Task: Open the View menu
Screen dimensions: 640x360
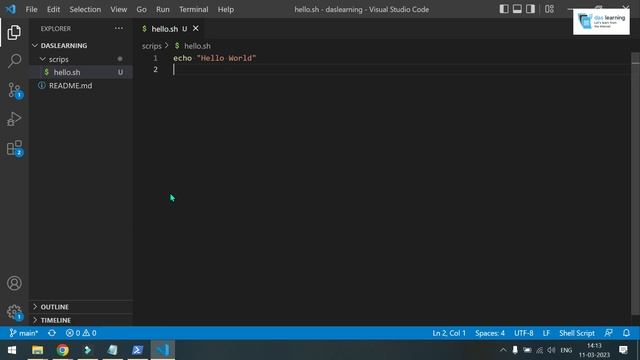Action: [118, 9]
